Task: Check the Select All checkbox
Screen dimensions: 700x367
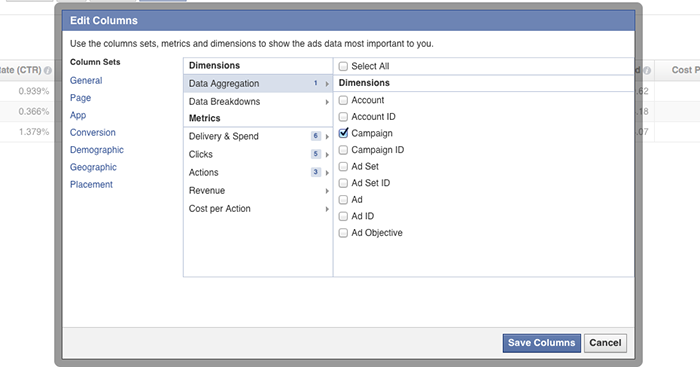Action: click(x=343, y=67)
